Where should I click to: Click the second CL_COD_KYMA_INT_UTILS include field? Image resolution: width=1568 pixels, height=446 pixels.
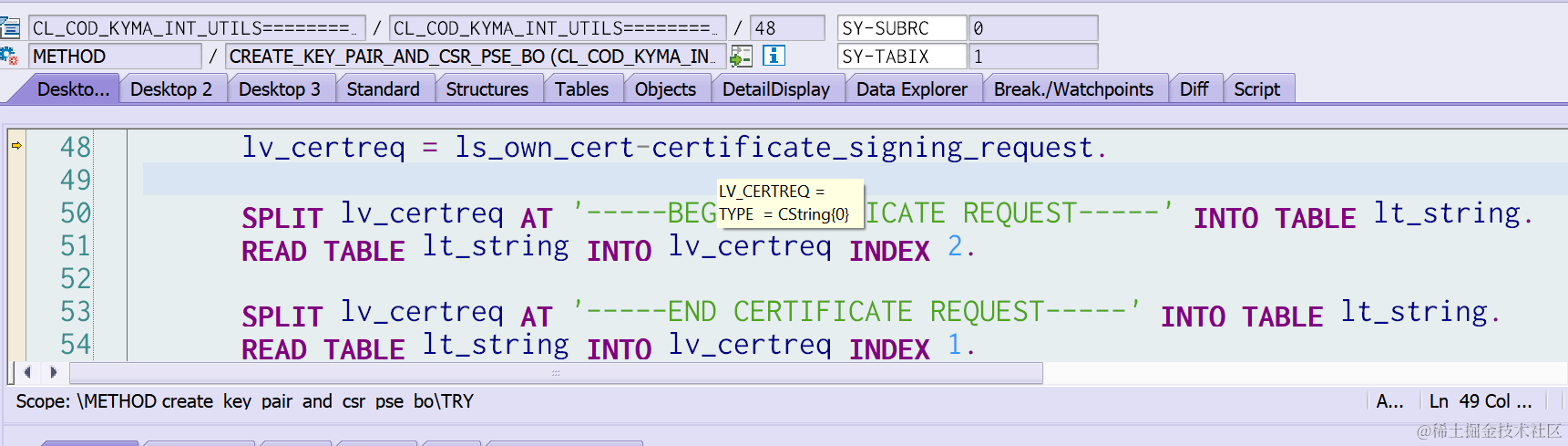pos(558,28)
